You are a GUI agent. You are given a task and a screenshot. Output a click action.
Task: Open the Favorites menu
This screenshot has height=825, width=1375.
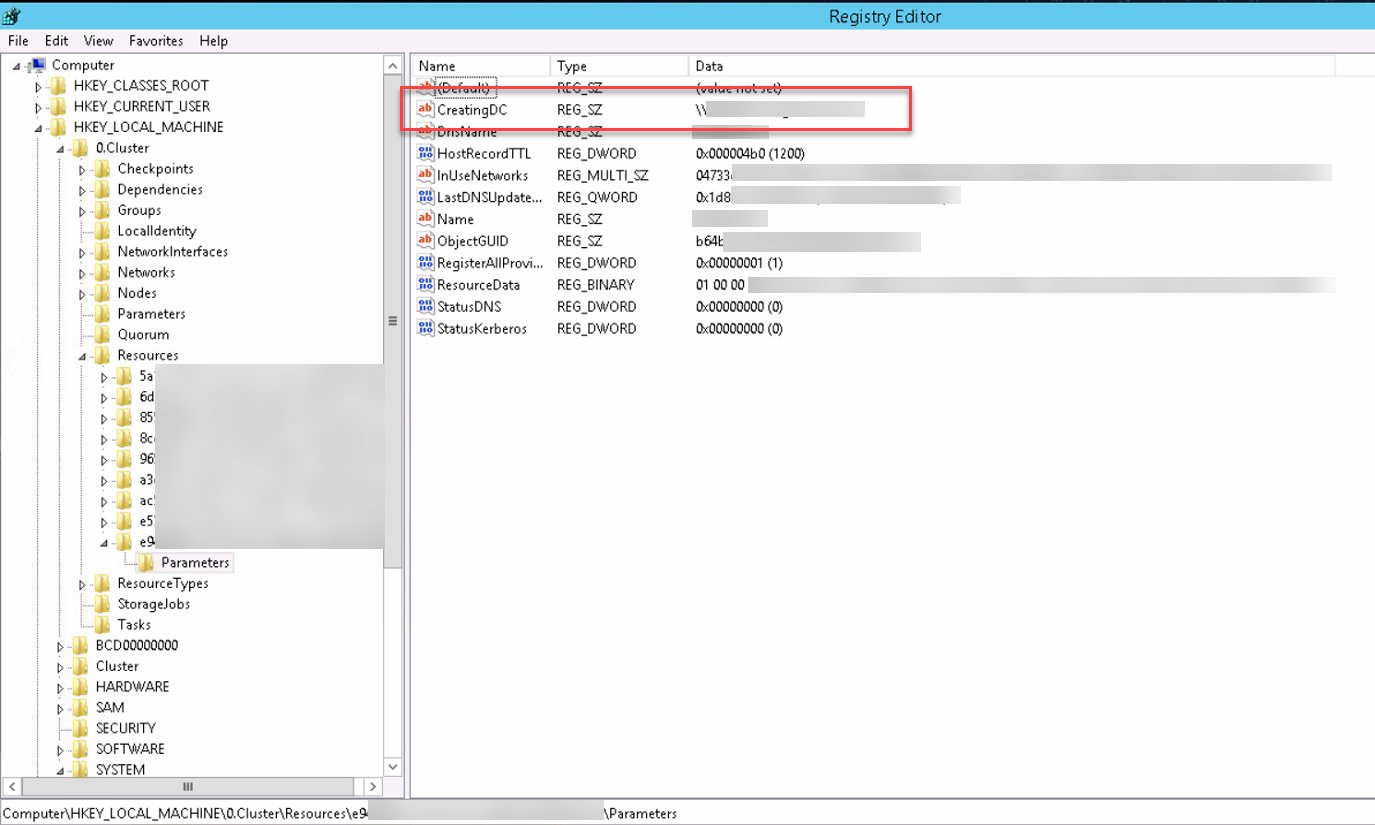pyautogui.click(x=155, y=41)
